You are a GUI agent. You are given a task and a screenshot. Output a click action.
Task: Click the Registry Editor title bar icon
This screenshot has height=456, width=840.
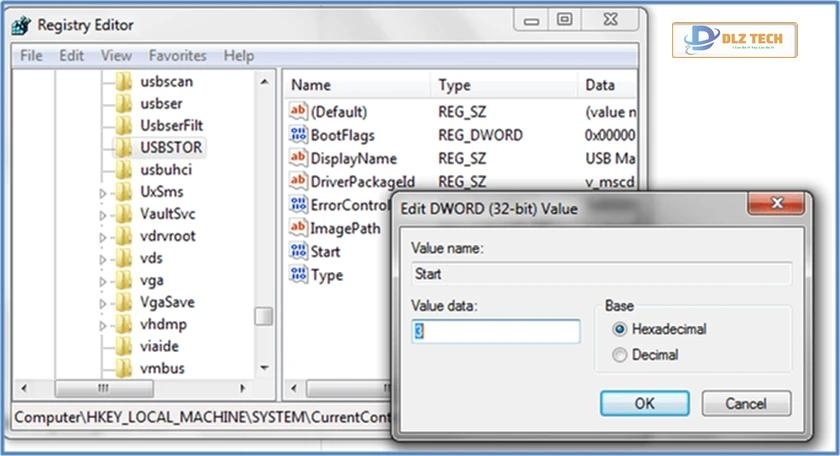point(22,24)
